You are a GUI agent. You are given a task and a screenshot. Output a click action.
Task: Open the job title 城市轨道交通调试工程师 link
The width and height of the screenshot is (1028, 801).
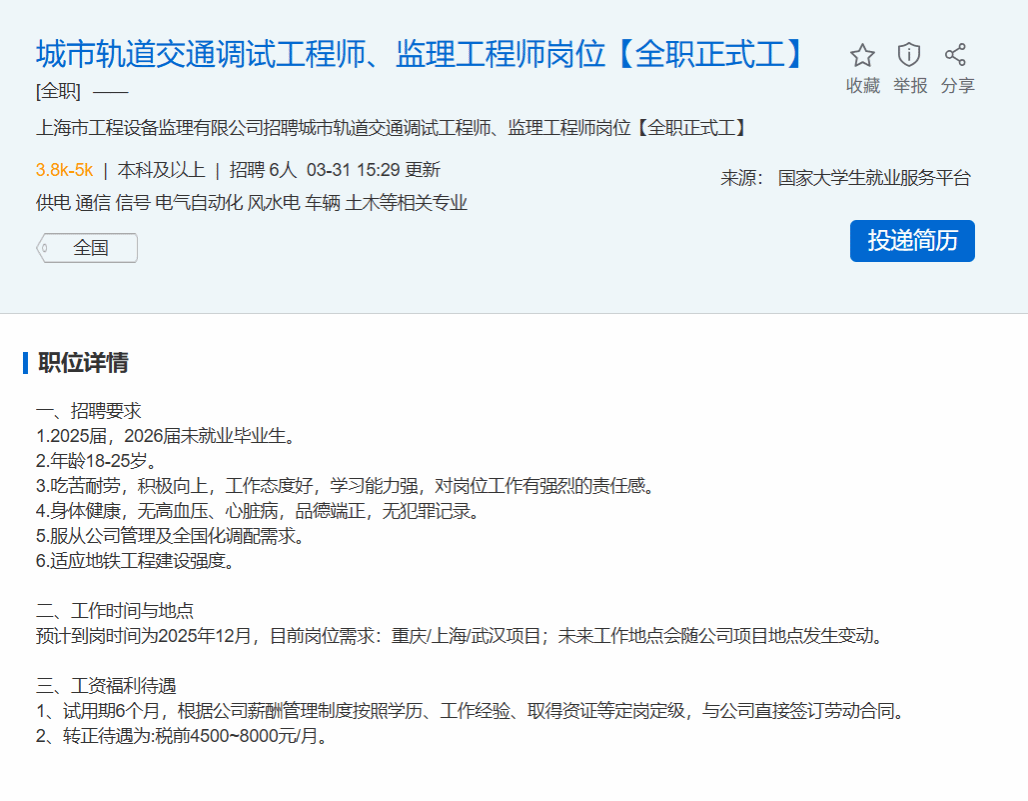click(x=421, y=54)
